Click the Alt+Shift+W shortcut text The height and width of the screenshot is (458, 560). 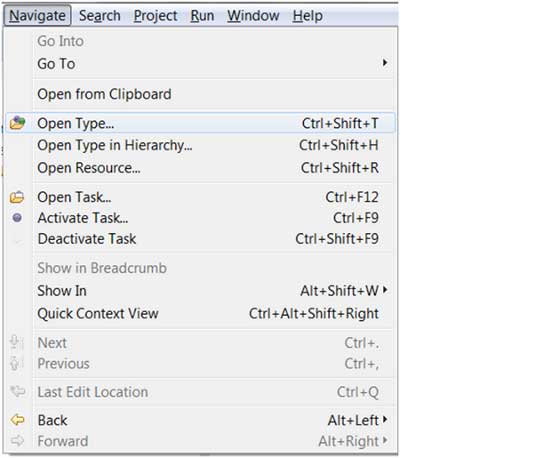tap(339, 291)
